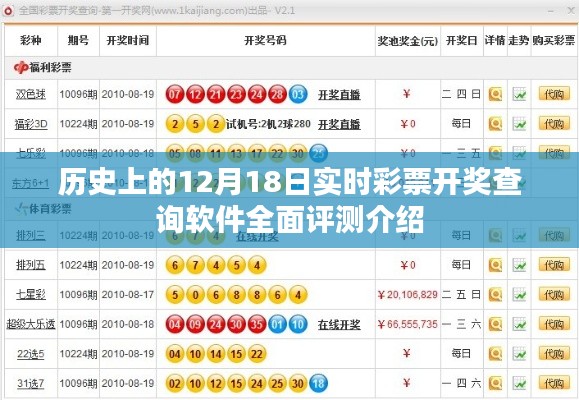Click the 奖池奖金(元) column header
Image resolution: width=579 pixels, height=400 pixels.
point(408,41)
